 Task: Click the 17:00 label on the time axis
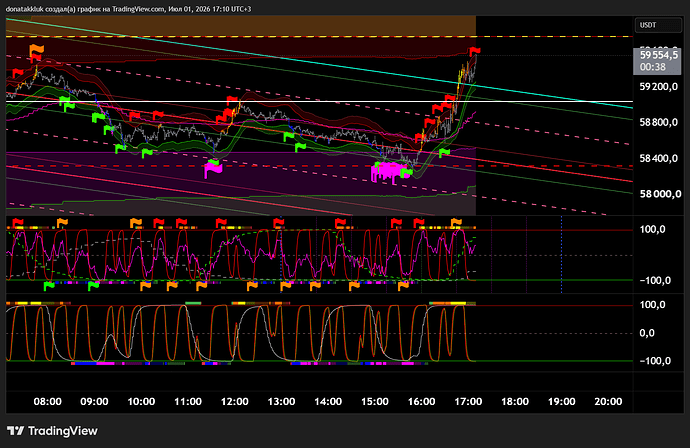coord(468,401)
